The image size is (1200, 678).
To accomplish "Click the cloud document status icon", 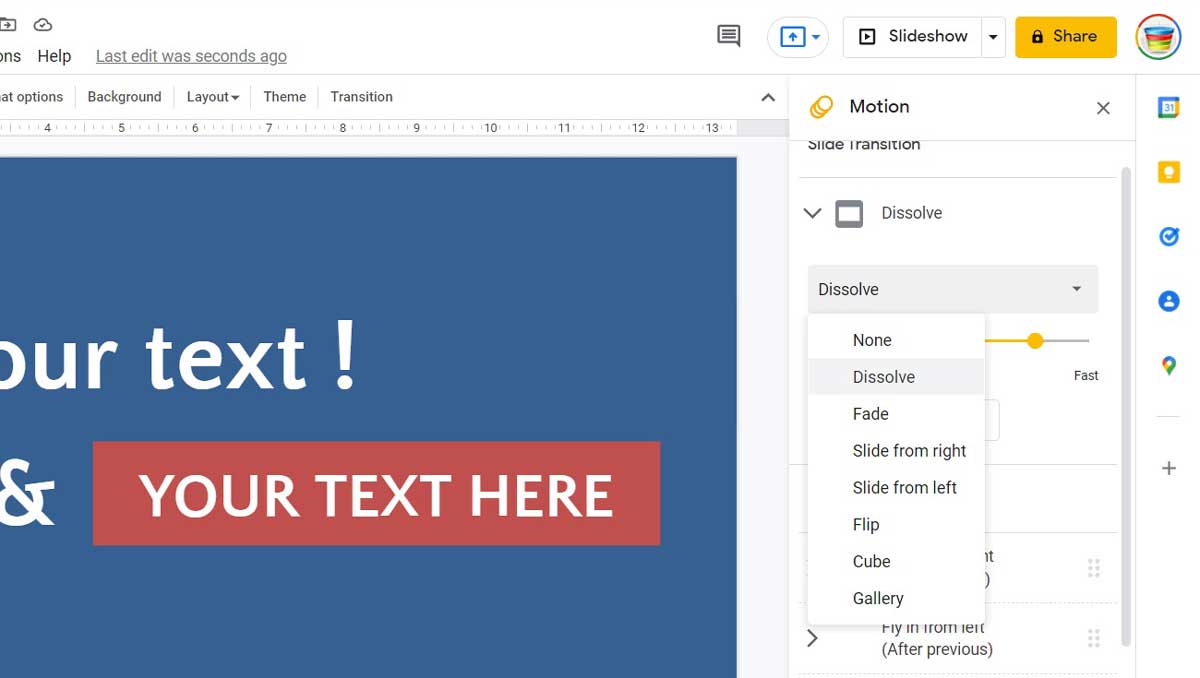I will (x=42, y=24).
